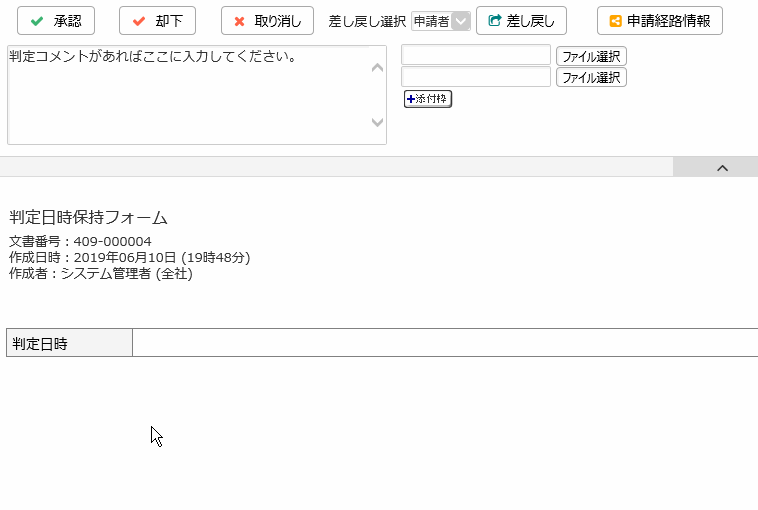Viewport: 758px width, 510px height.
Task: Open 申請経路情報 route information
Action: [659, 21]
